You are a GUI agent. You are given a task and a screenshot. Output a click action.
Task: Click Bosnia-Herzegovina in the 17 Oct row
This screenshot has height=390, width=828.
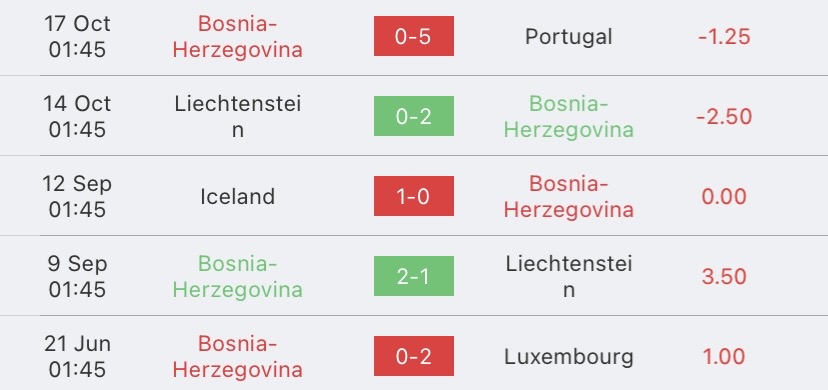coord(238,36)
